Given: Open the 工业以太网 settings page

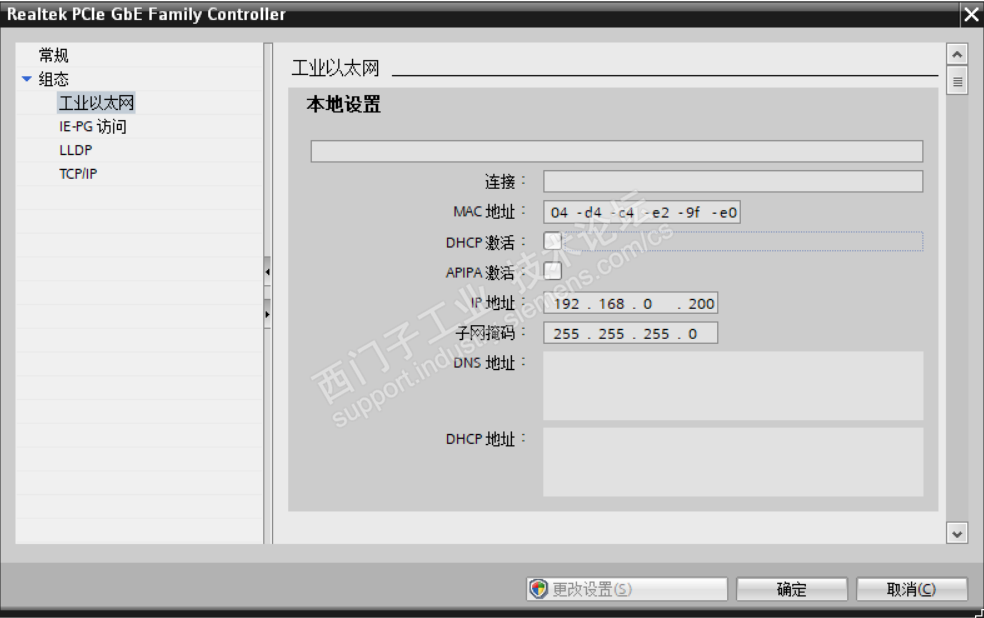Looking at the screenshot, I should point(96,103).
